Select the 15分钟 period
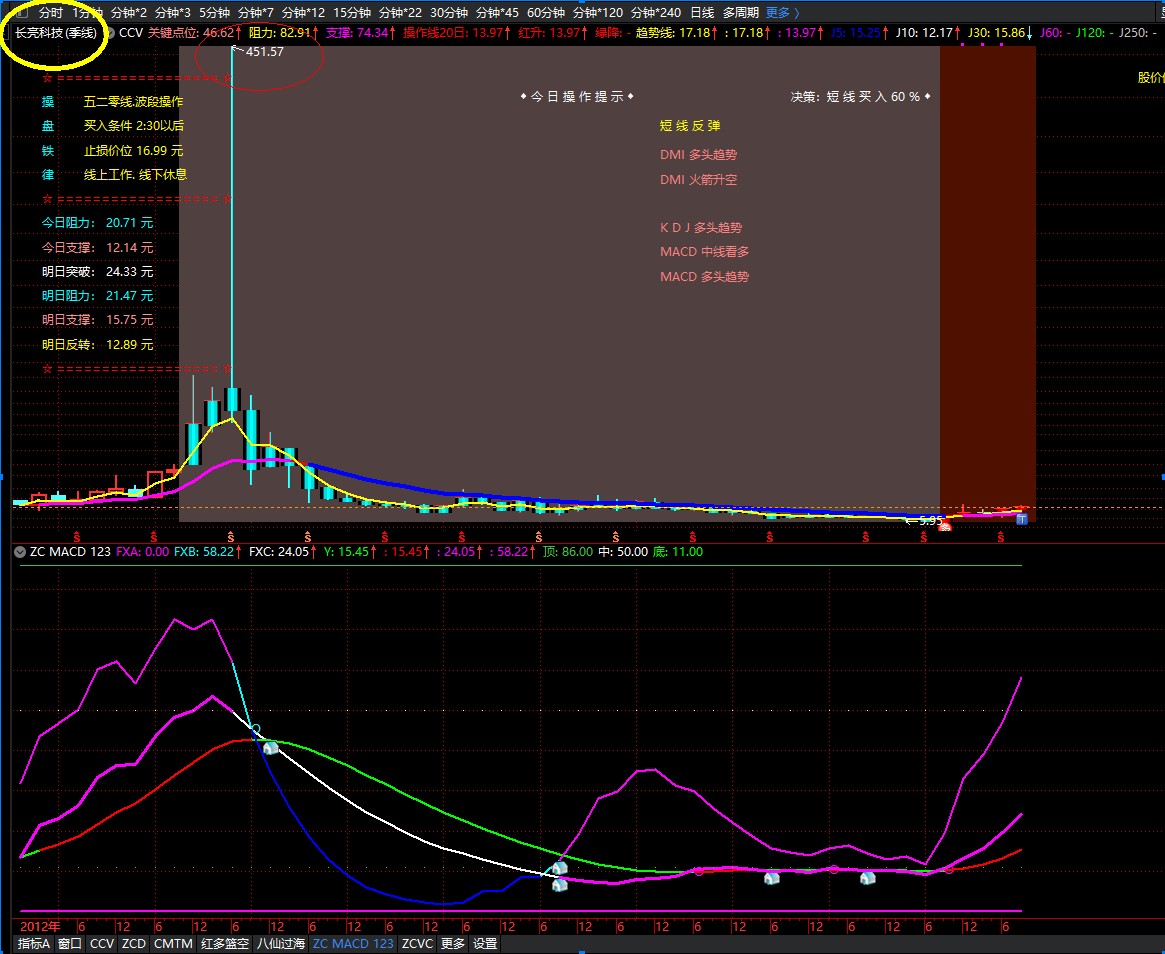 [352, 13]
